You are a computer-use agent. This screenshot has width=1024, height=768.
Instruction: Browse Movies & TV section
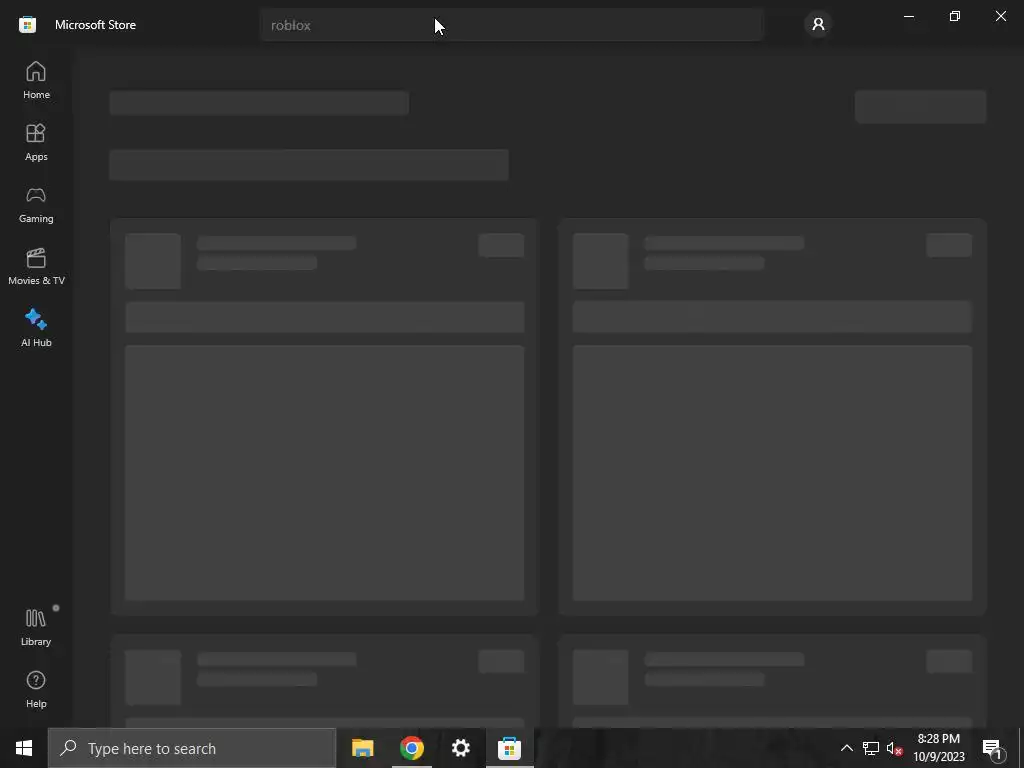tap(36, 266)
